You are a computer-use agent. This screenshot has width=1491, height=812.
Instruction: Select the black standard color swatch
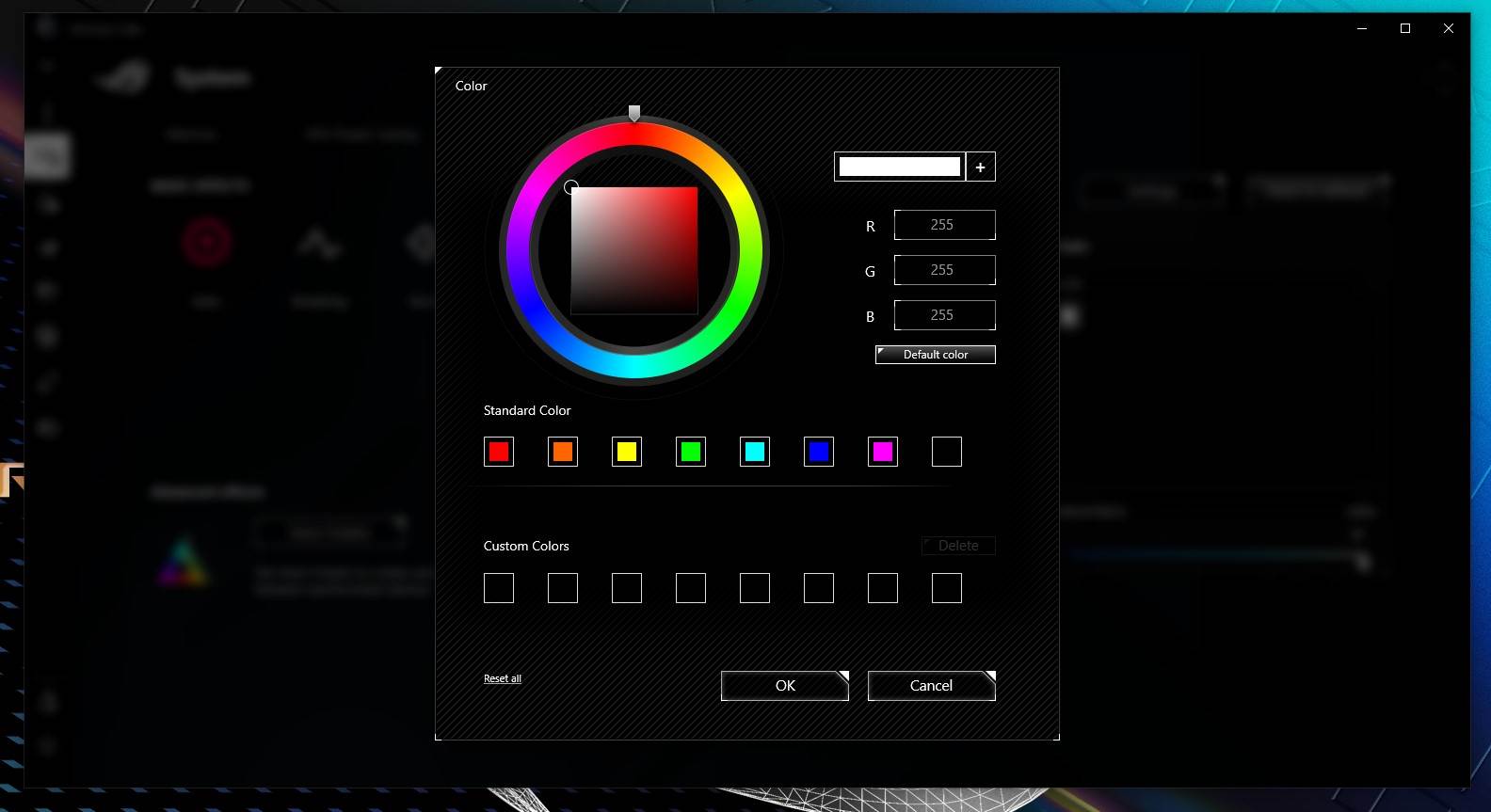(947, 452)
